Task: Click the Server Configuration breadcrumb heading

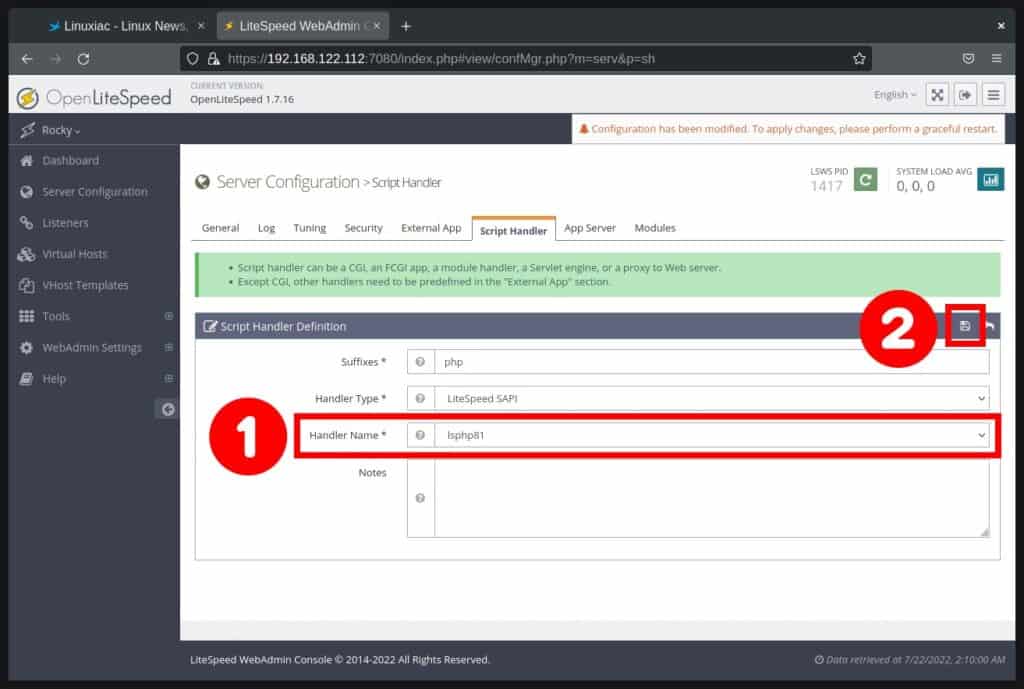Action: pyautogui.click(x=288, y=182)
